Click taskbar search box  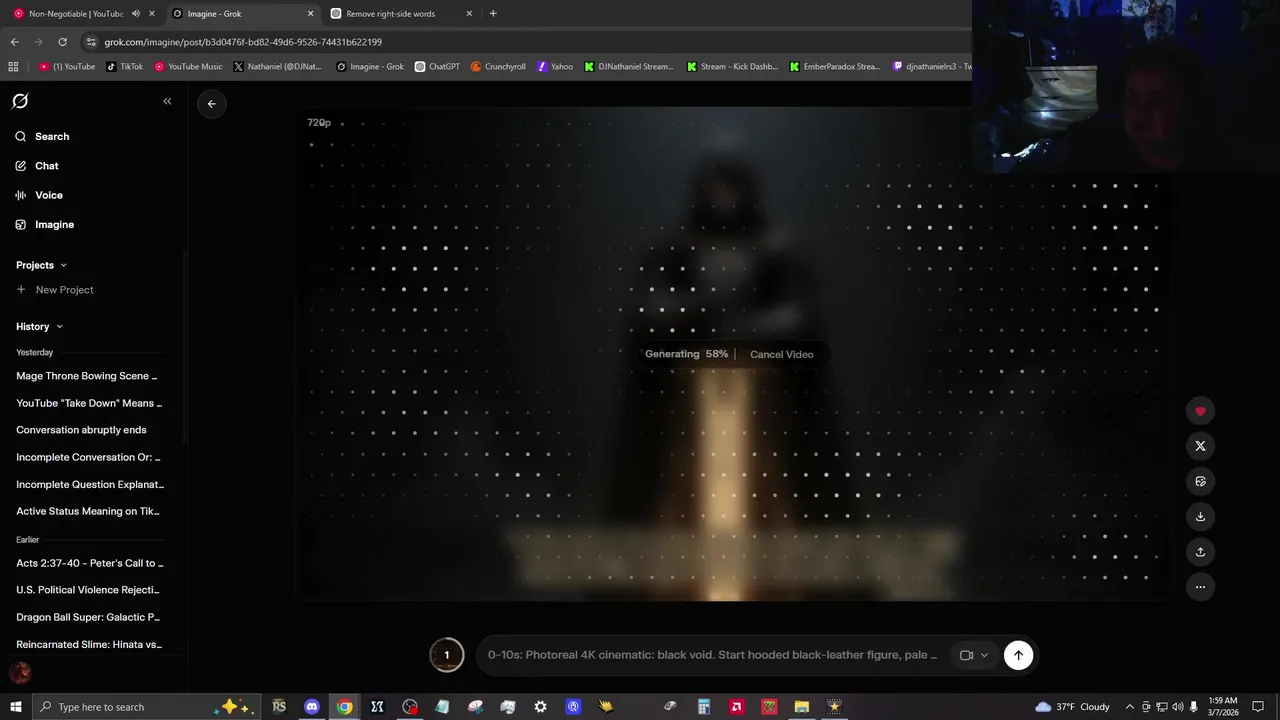146,707
